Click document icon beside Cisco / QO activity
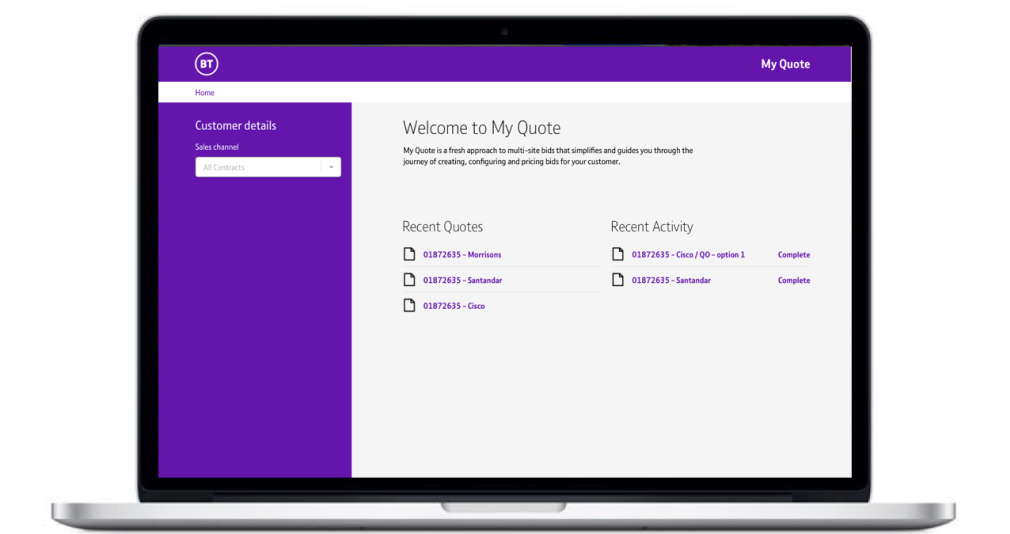 (618, 254)
